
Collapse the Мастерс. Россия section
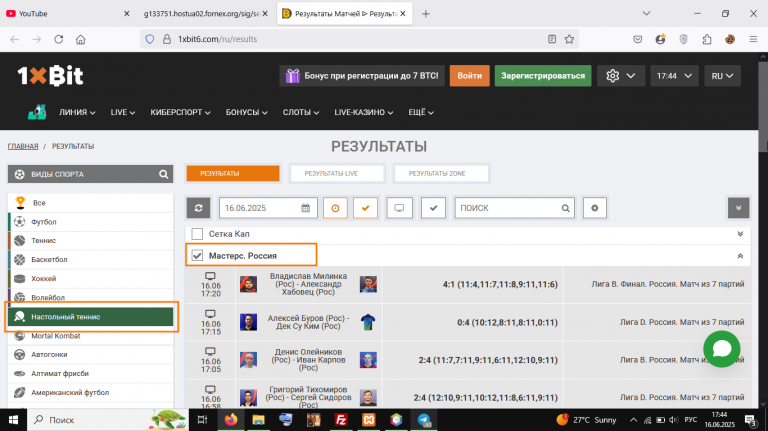pos(740,256)
